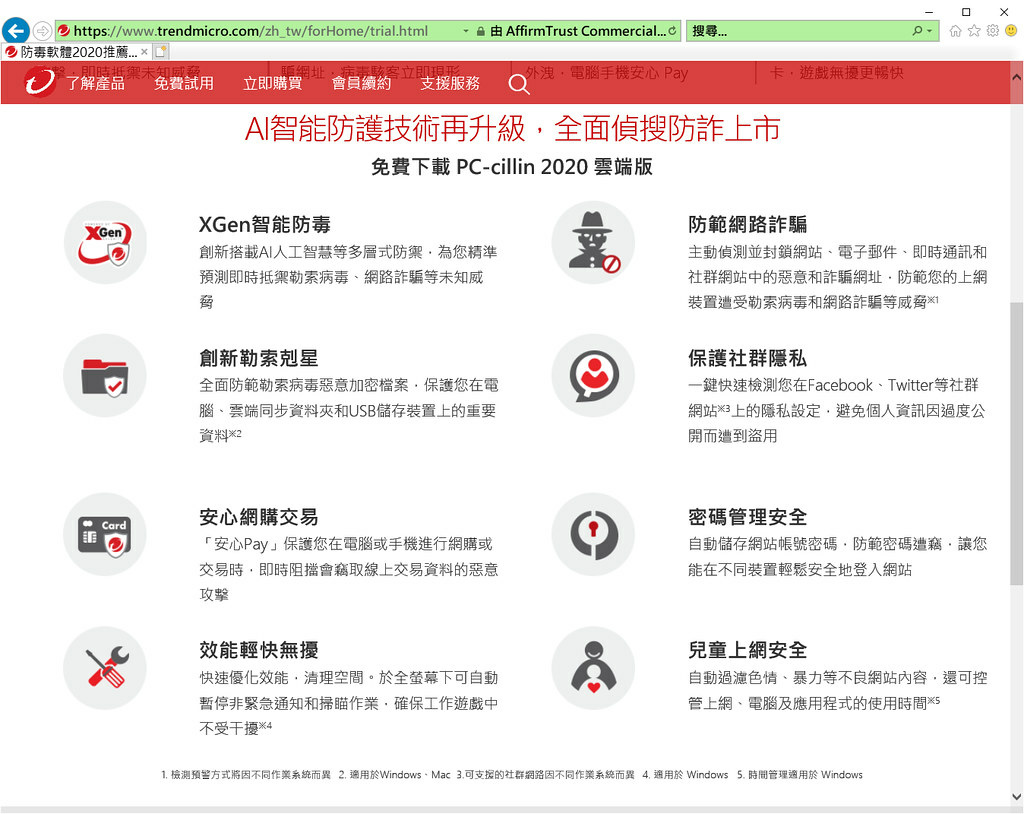Open the search provider dropdown arrow
Screen dimensions: 1024x814
929,31
